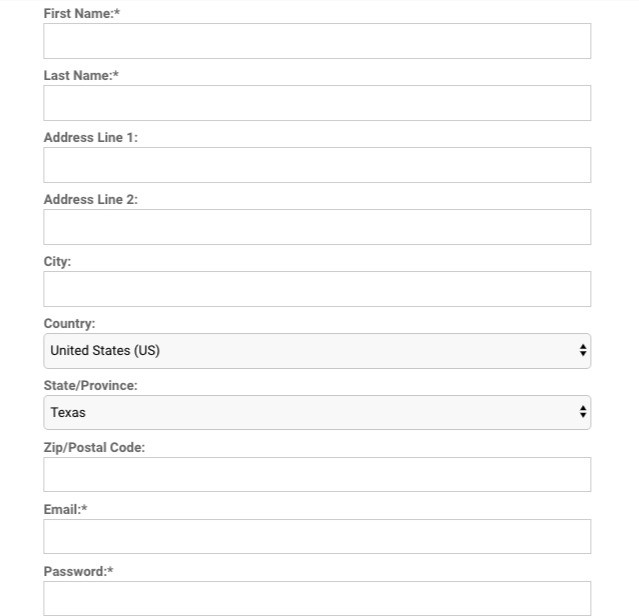Click the City input field
639x616 pixels.
(317, 289)
